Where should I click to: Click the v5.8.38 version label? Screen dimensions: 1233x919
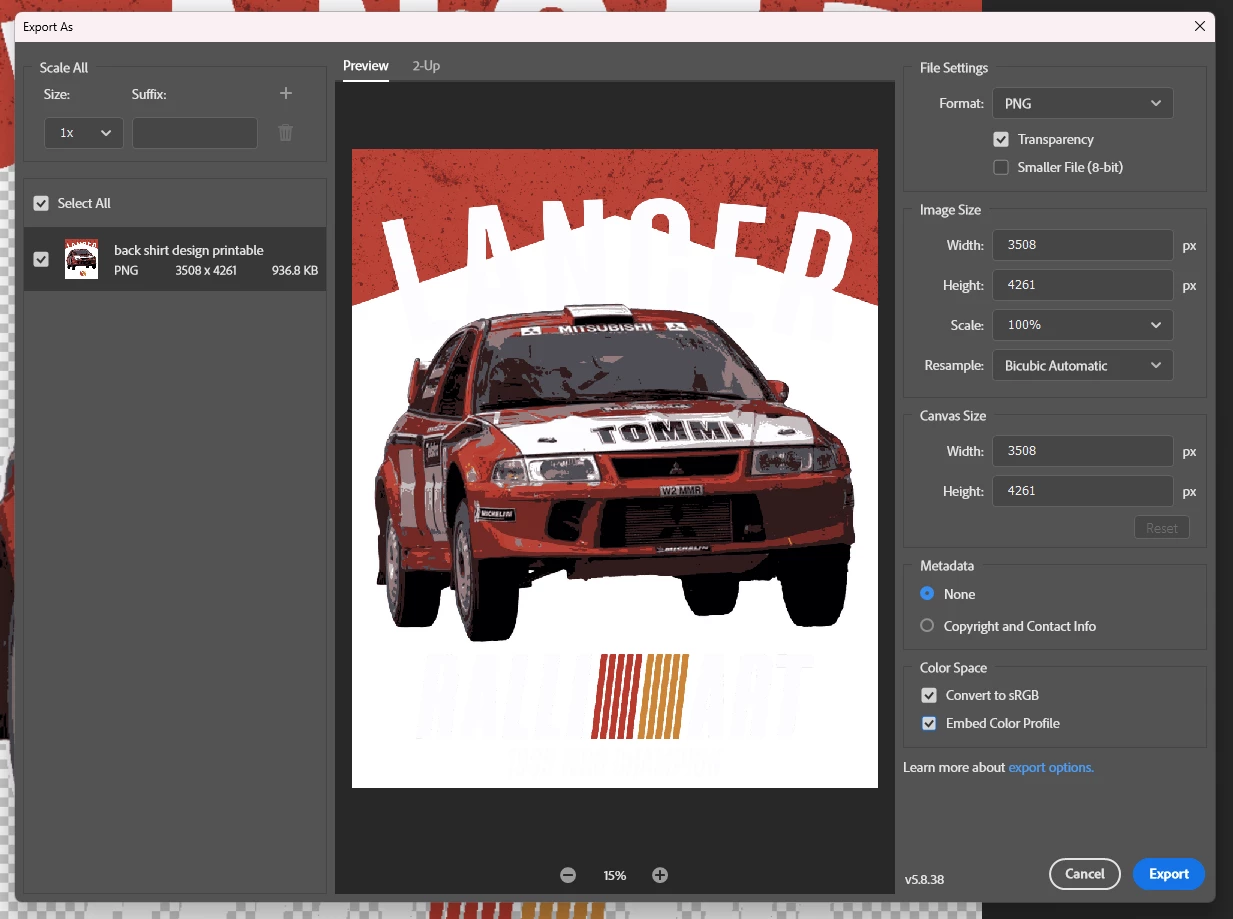point(924,880)
